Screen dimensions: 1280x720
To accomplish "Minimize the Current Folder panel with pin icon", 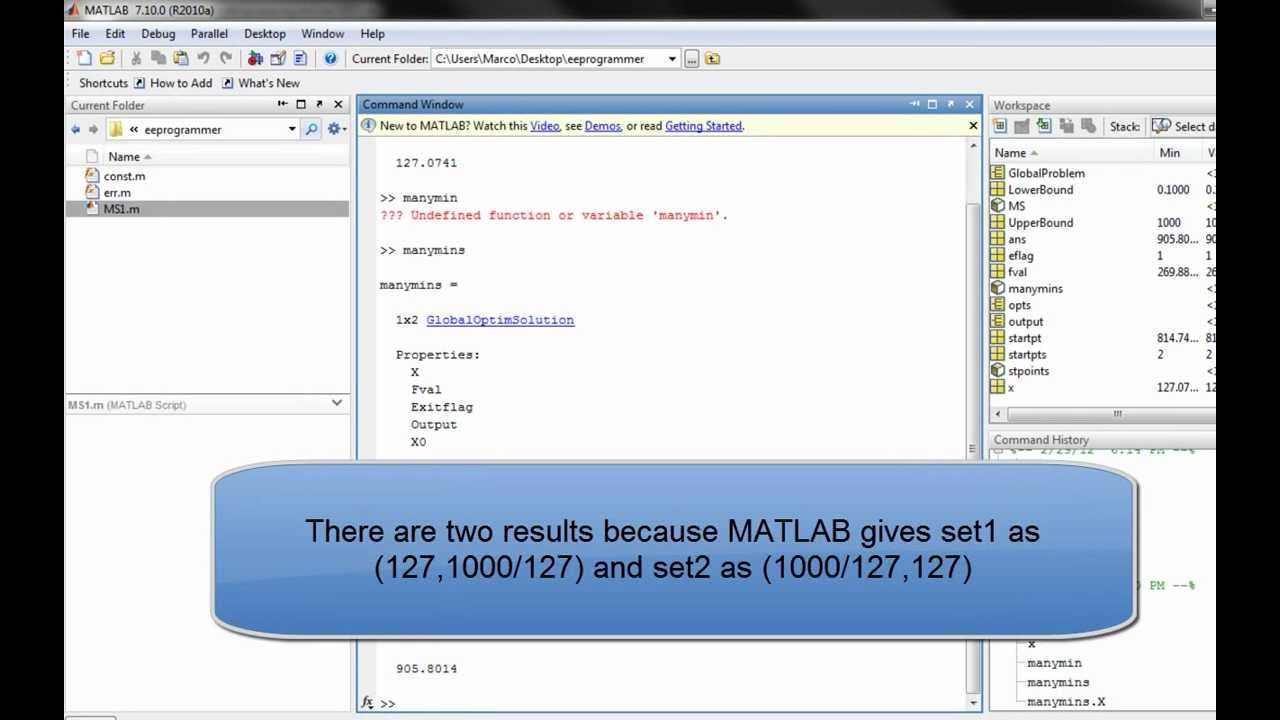I will [x=283, y=104].
